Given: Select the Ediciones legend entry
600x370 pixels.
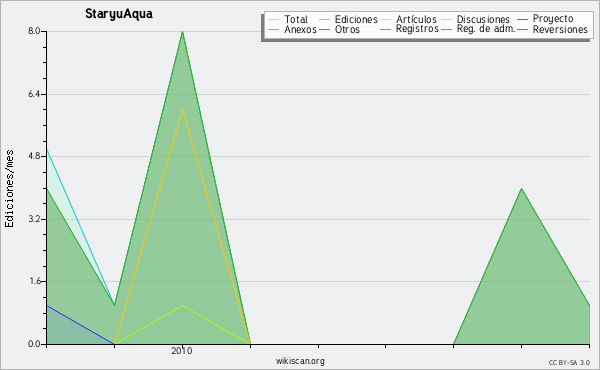Looking at the screenshot, I should (356, 19).
